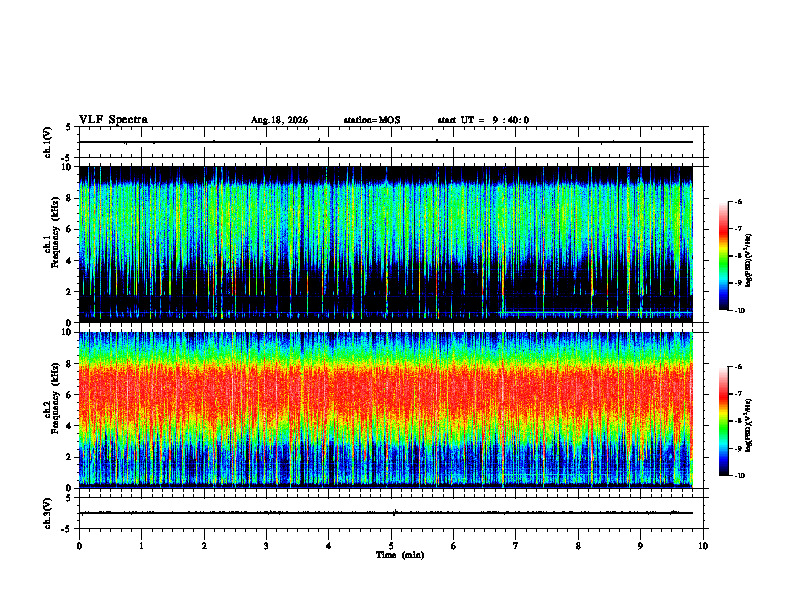Click time axis tick label "7"
This screenshot has width=792, height=612.
(516, 546)
